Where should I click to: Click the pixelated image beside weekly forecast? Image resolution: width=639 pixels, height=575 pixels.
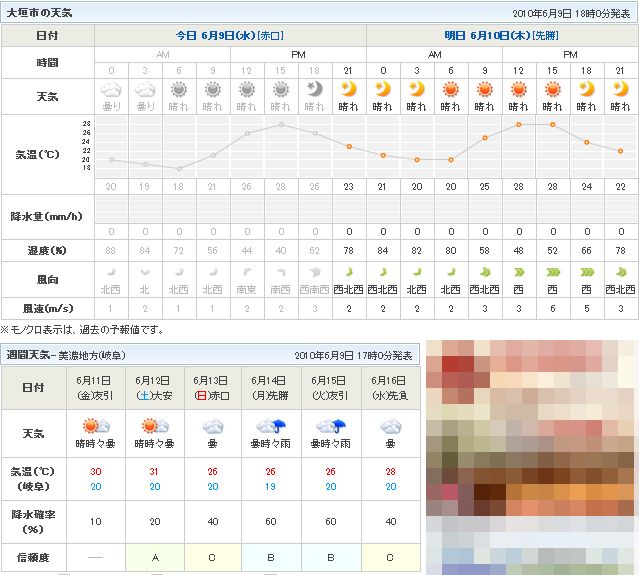532,457
